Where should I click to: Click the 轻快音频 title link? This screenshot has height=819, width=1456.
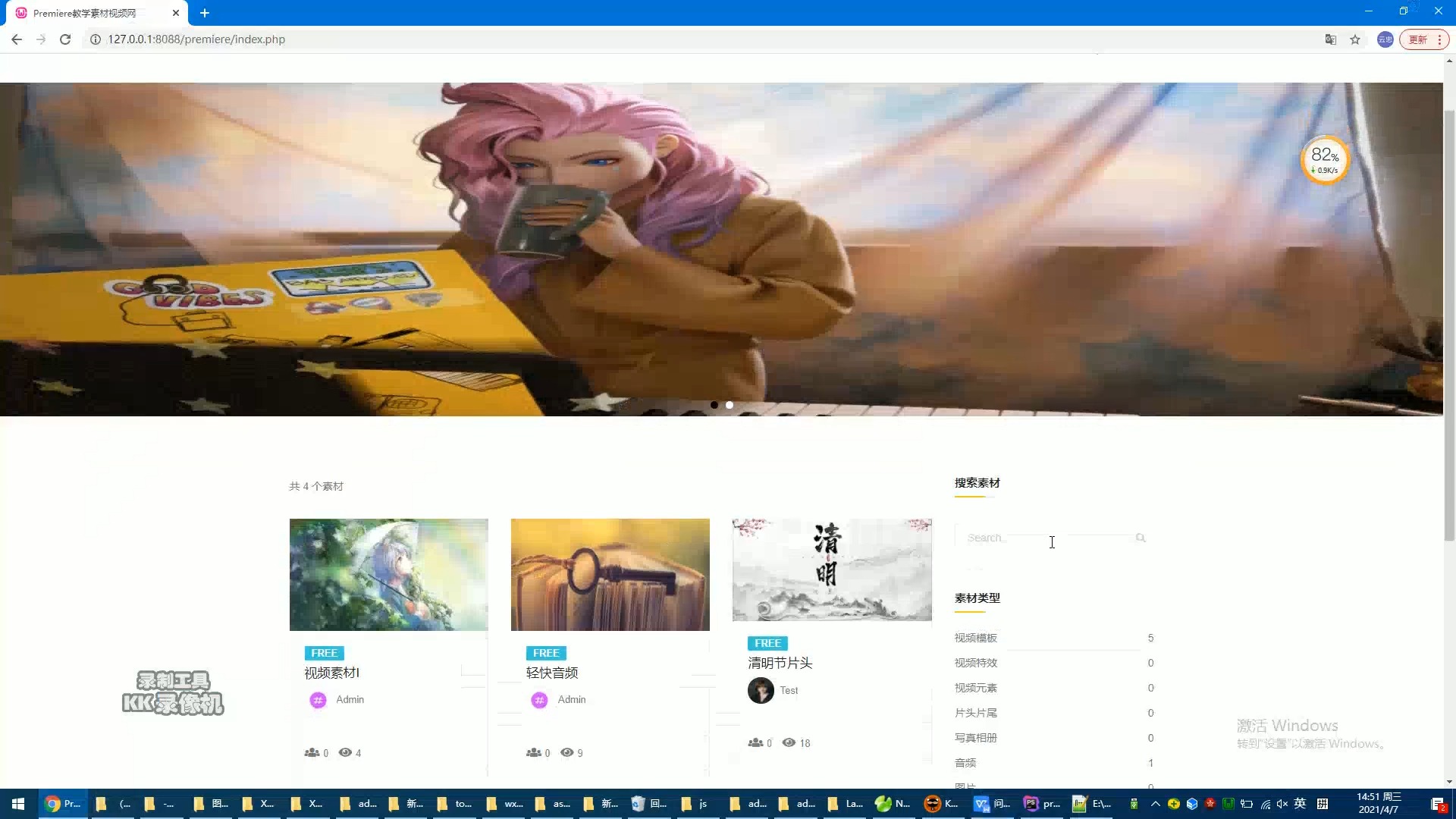click(x=552, y=673)
